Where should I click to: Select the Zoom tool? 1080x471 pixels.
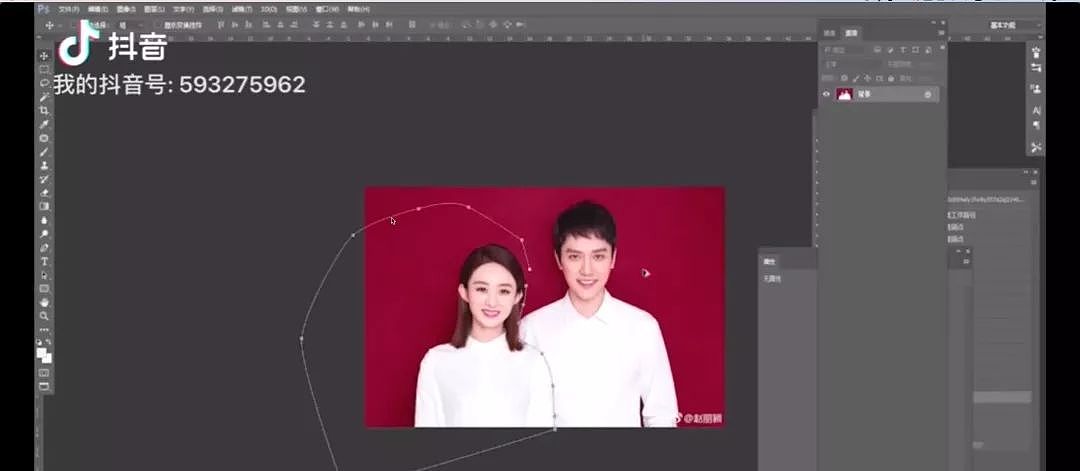coord(44,316)
